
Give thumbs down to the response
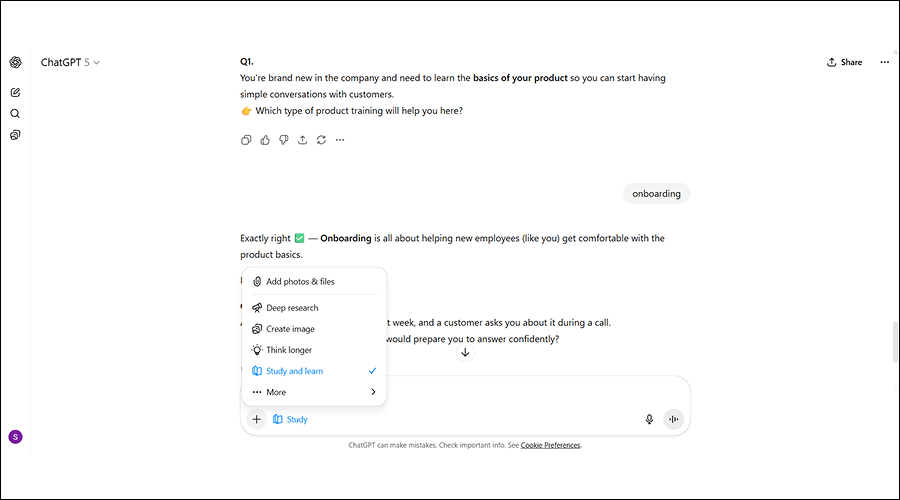click(284, 140)
